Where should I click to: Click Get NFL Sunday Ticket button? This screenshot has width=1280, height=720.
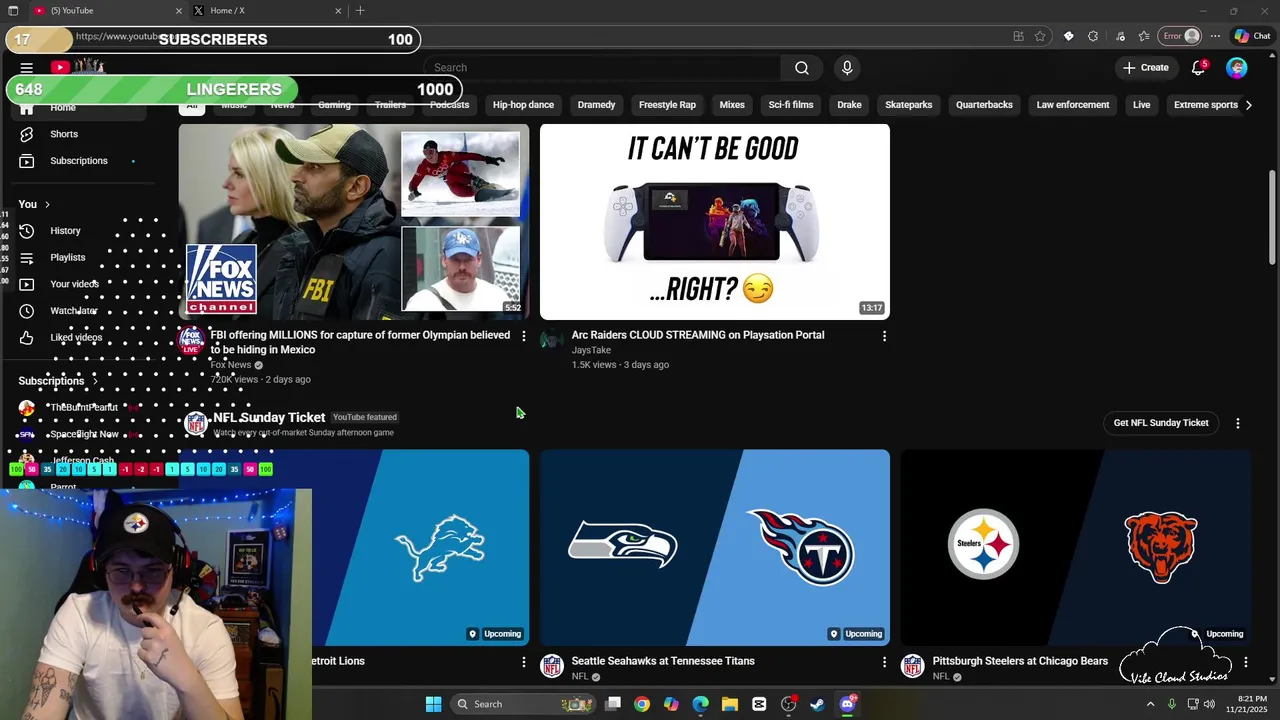(1161, 423)
